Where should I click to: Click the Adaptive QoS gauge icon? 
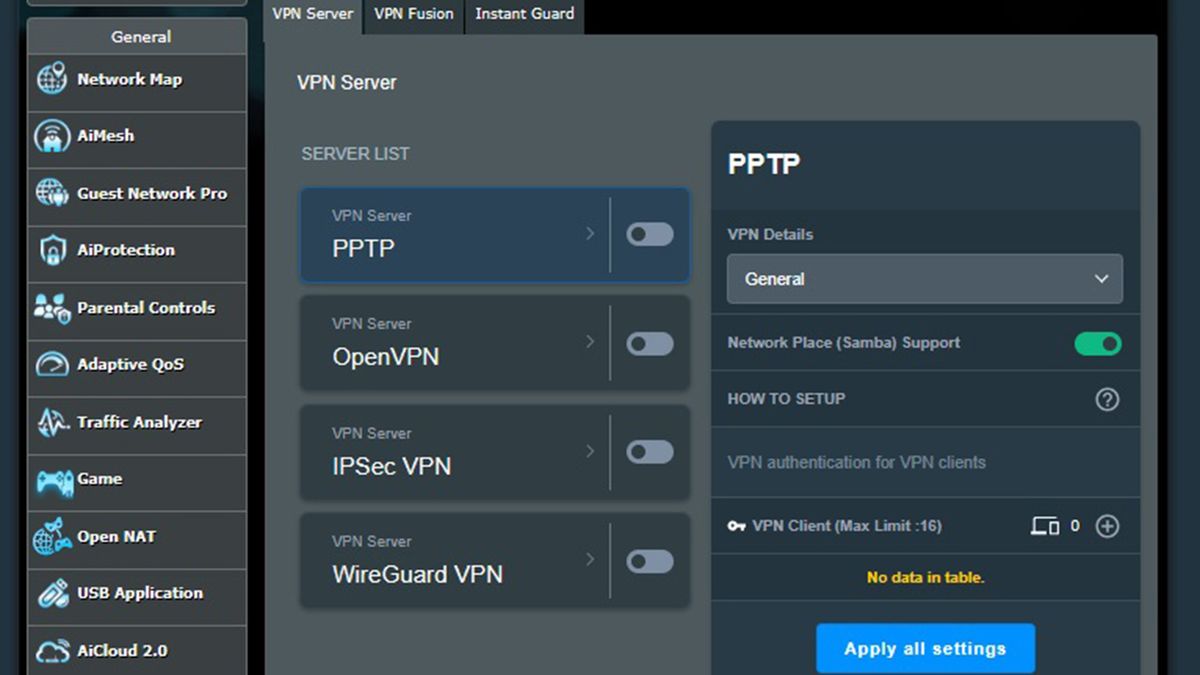pos(52,365)
